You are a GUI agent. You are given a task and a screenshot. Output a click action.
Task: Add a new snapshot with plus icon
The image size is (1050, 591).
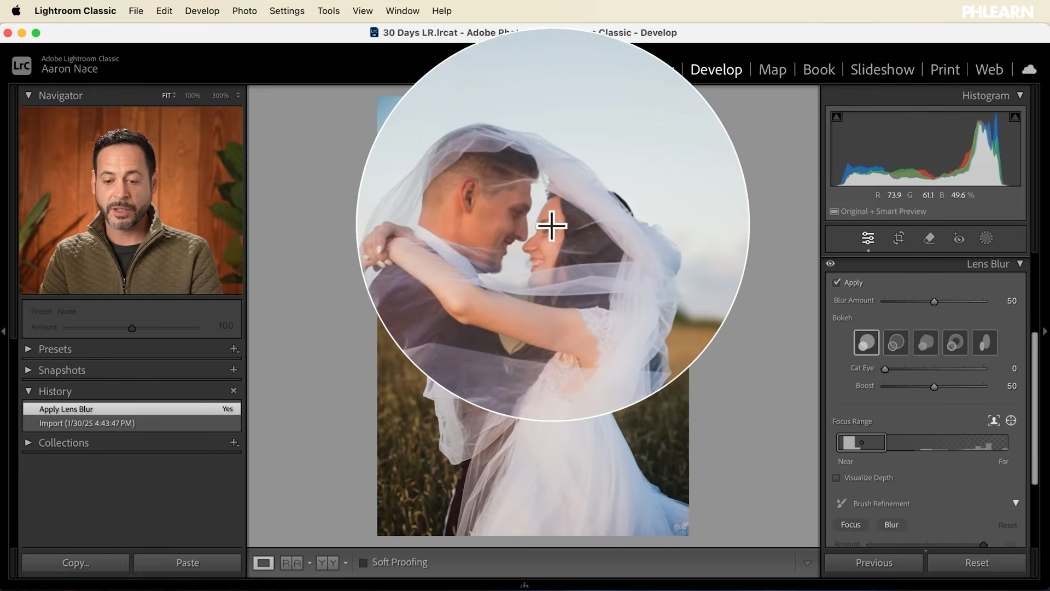[x=233, y=369]
